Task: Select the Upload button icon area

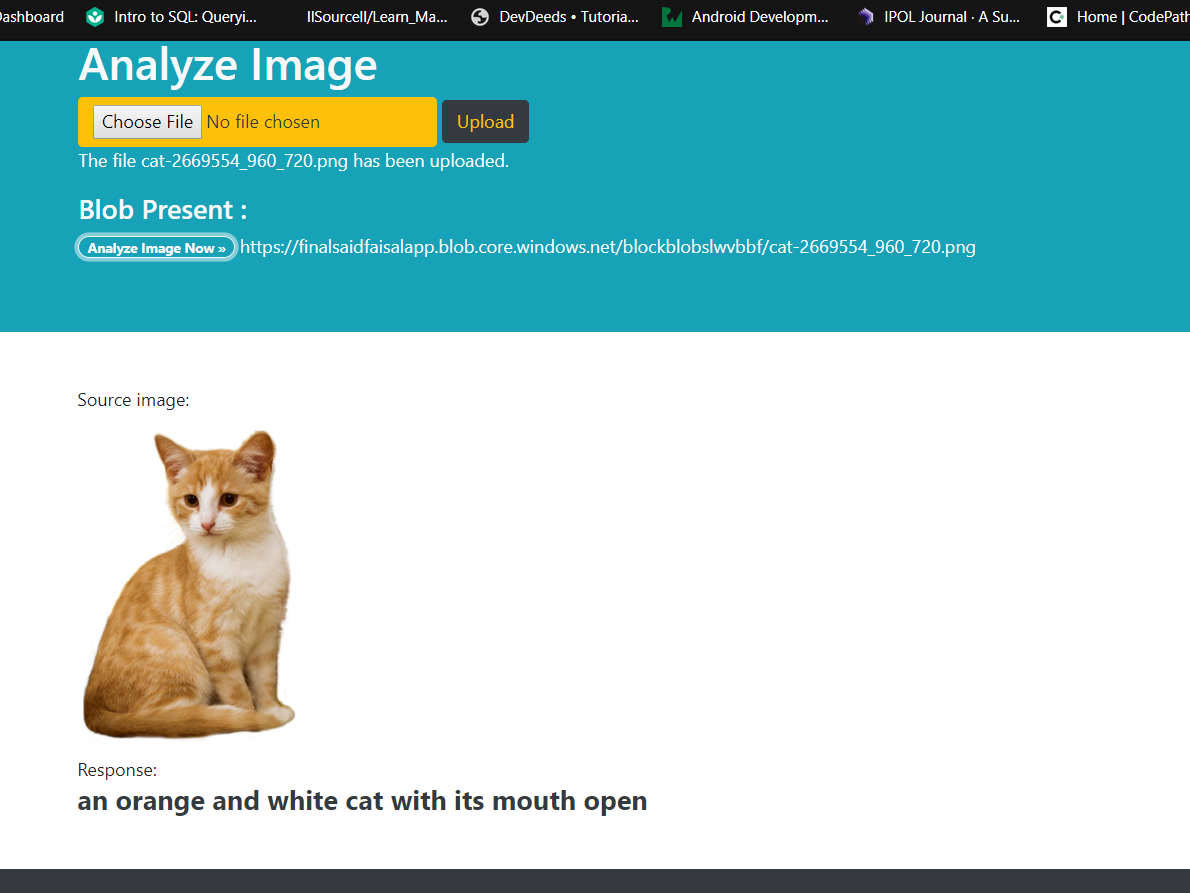Action: click(485, 121)
